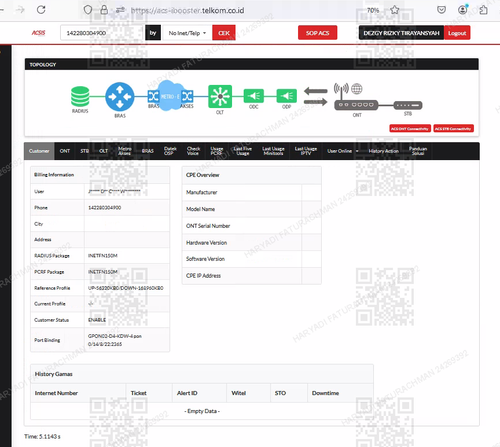500x447 pixels.
Task: Open the Last Usage IPTV tab
Action: (306, 151)
